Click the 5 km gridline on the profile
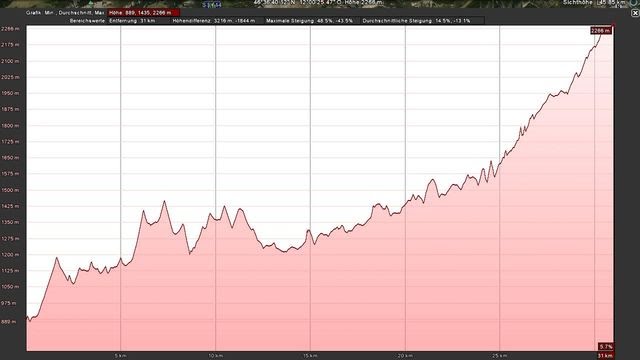Image resolution: width=640 pixels, height=360 pixels. (120, 188)
